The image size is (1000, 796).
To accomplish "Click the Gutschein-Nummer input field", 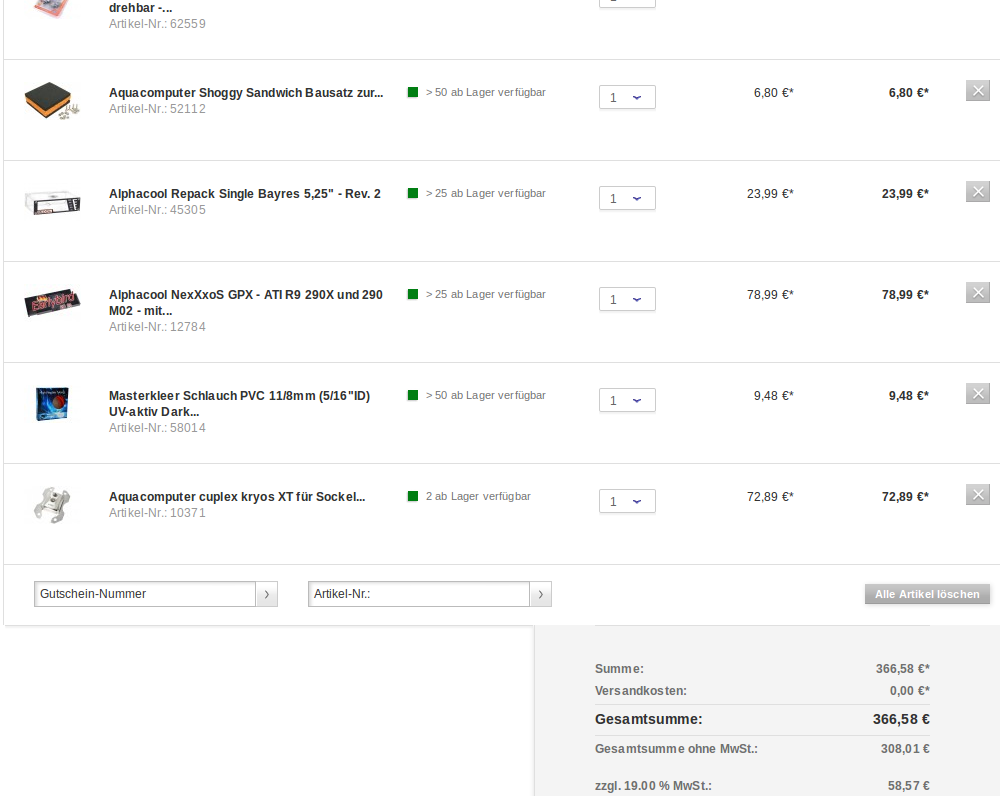I will [x=145, y=594].
